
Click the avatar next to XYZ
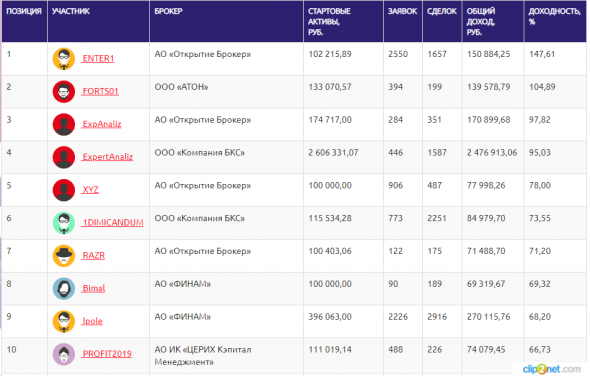pyautogui.click(x=64, y=190)
